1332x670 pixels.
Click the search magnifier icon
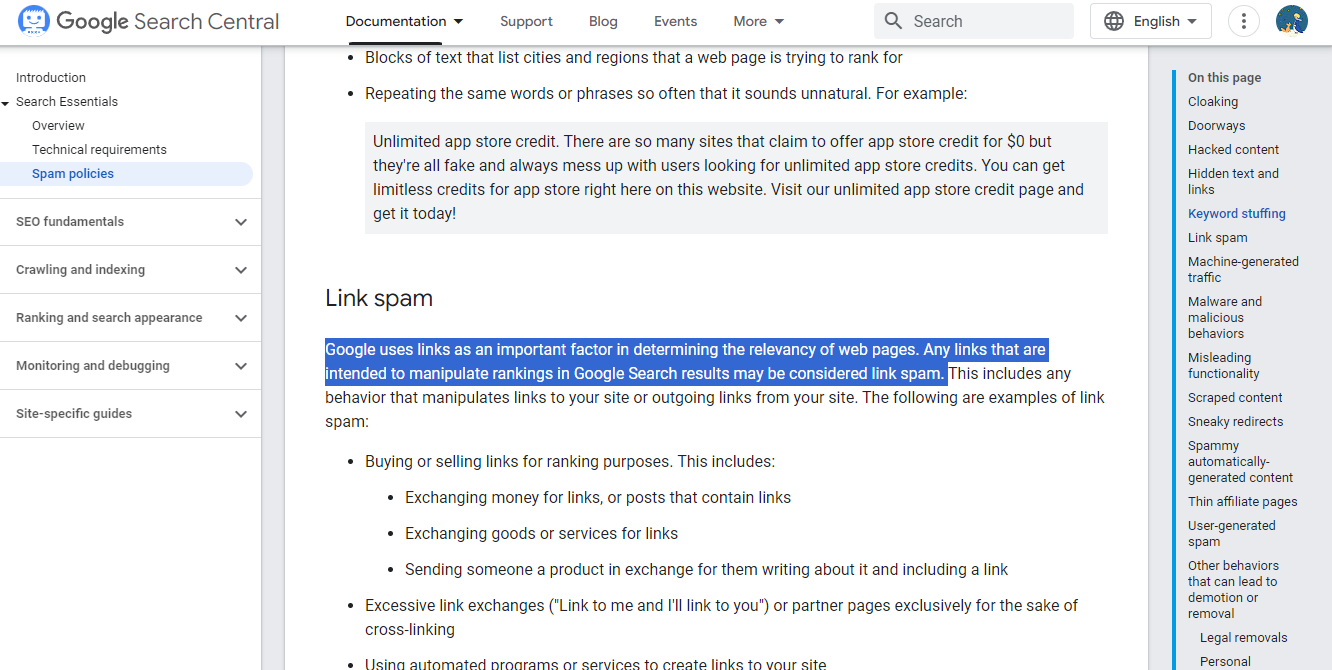tap(894, 21)
